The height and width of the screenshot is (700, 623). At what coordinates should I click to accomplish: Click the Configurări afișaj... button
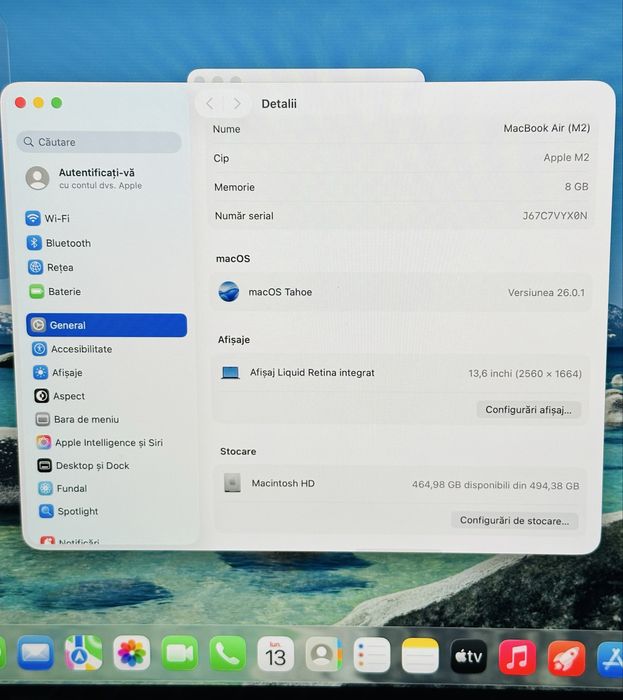528,409
